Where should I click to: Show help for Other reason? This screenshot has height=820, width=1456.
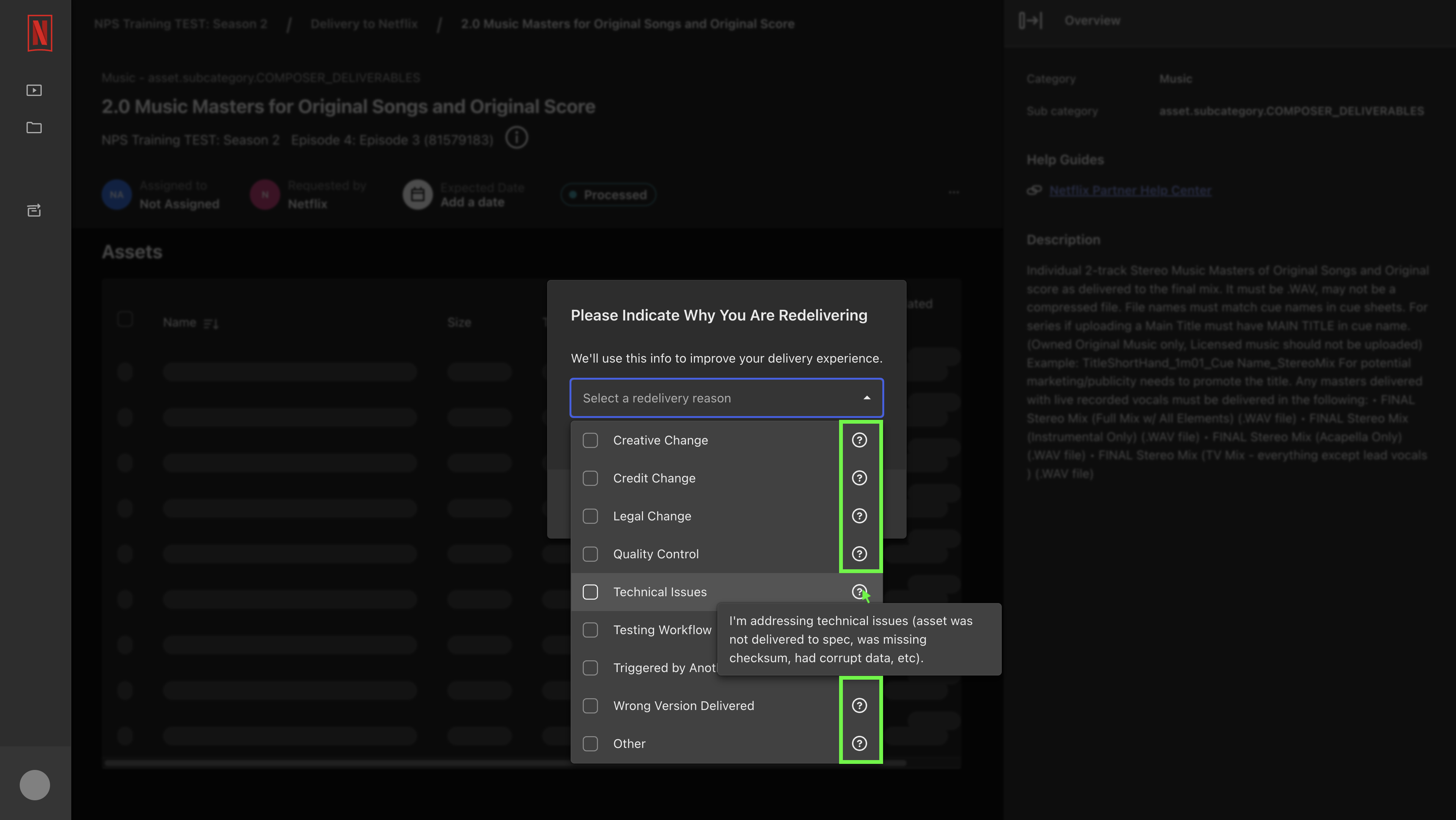point(859,743)
